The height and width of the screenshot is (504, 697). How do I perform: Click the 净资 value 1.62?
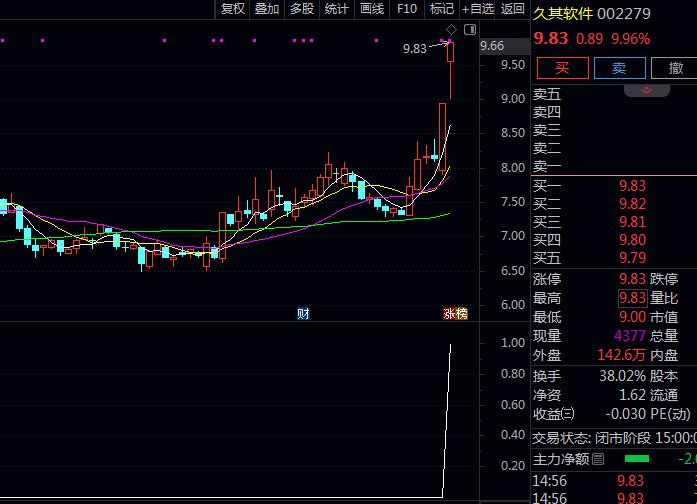[x=632, y=395]
